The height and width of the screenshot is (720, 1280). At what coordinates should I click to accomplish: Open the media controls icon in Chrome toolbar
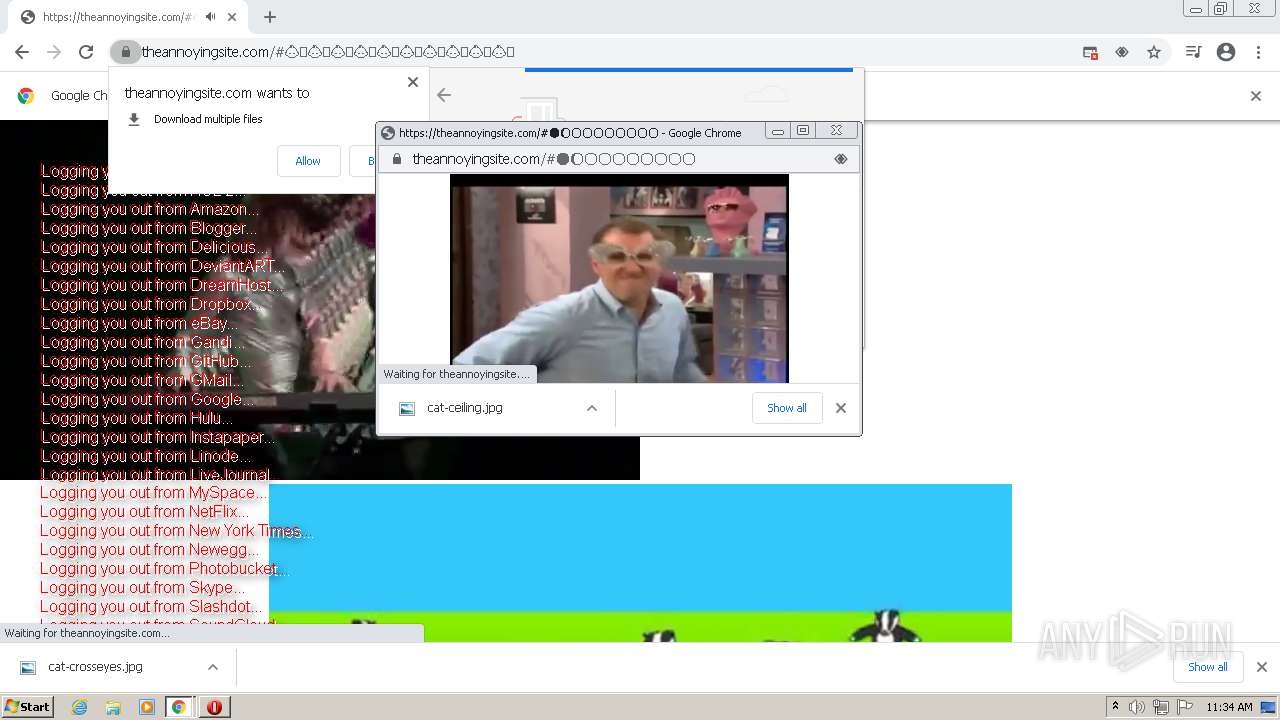1193,52
